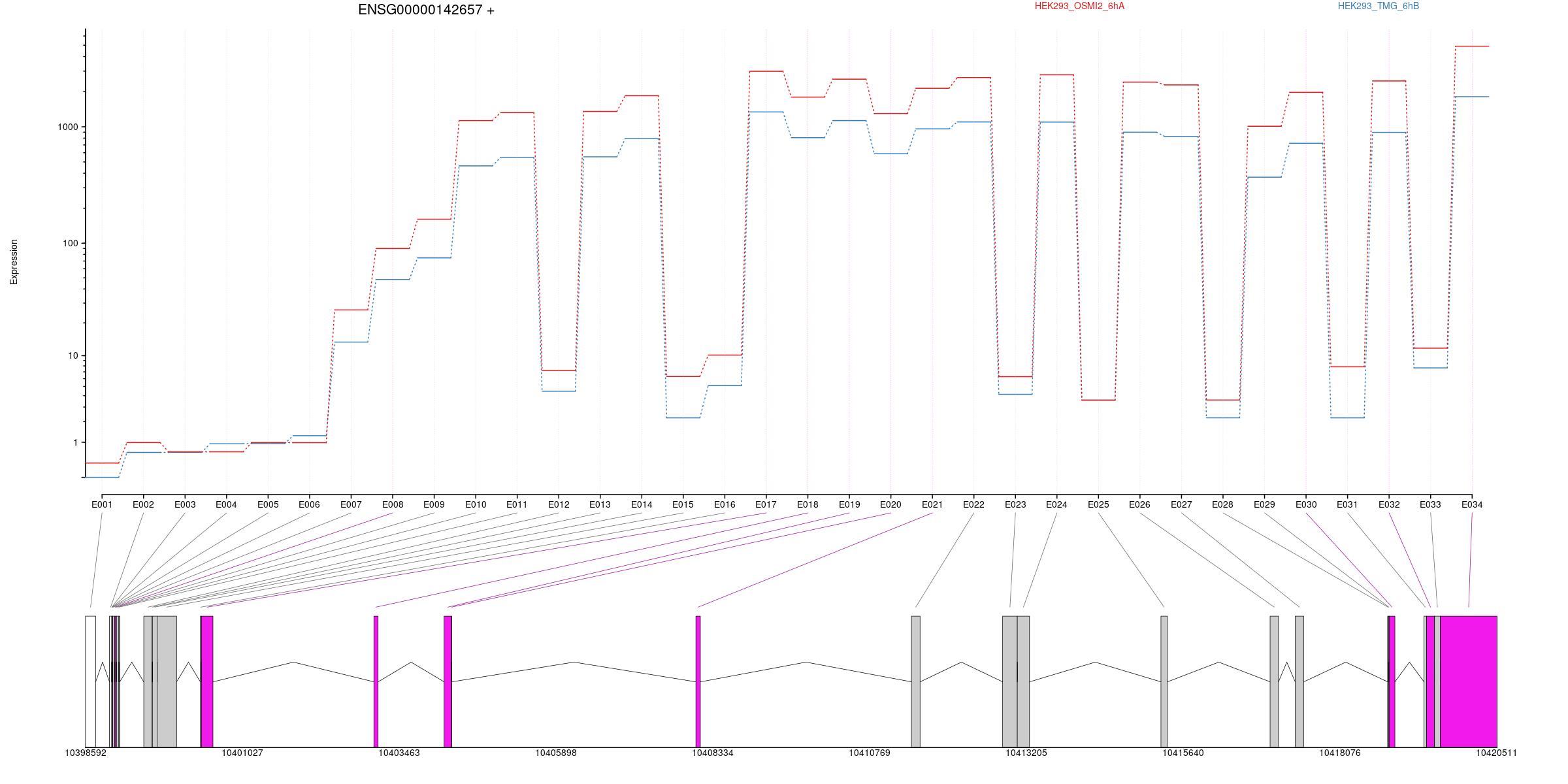The width and height of the screenshot is (1568, 784).
Task: Click exon label E029
Action: [1264, 504]
